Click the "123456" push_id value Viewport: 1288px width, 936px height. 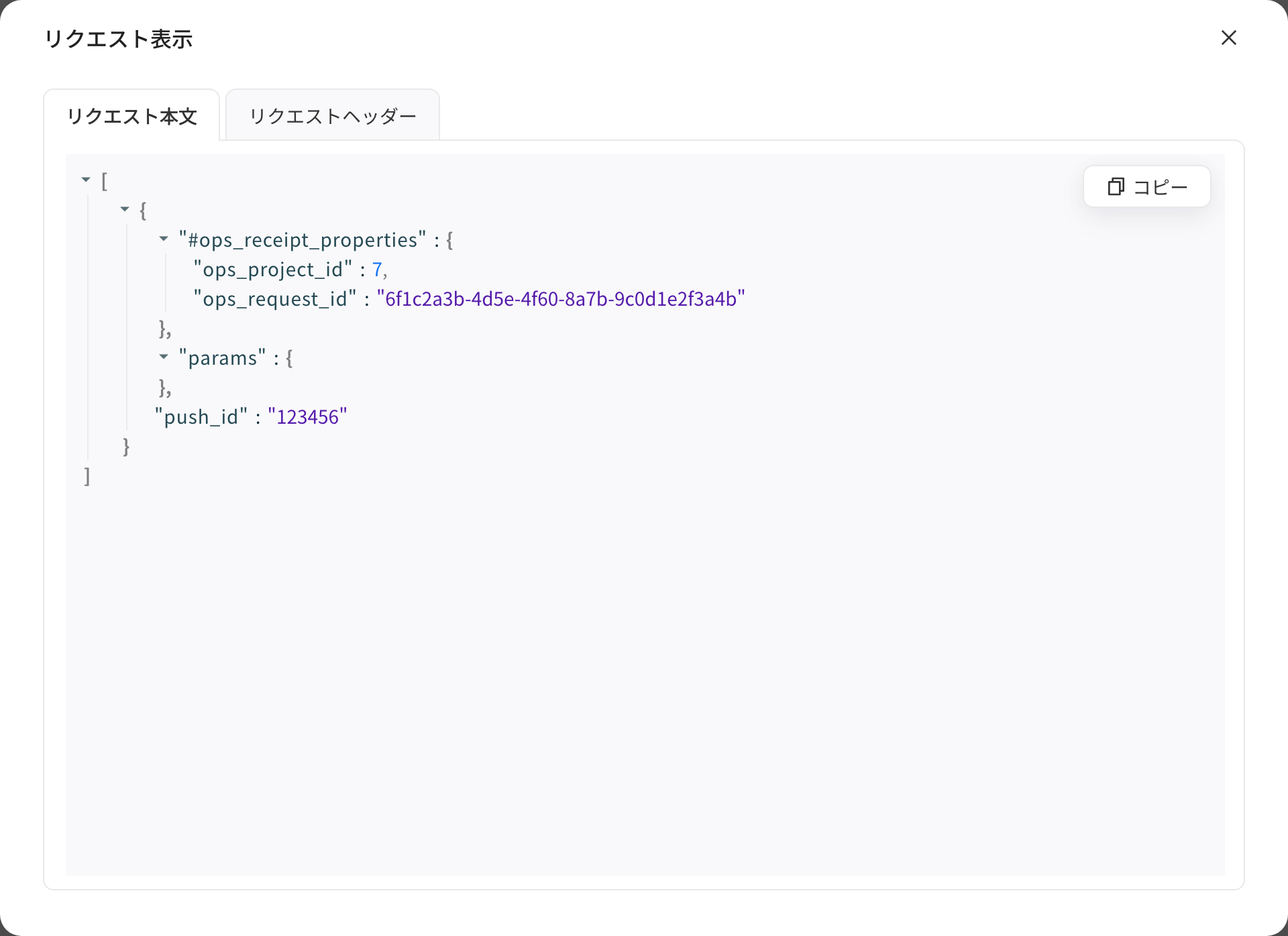tap(308, 417)
